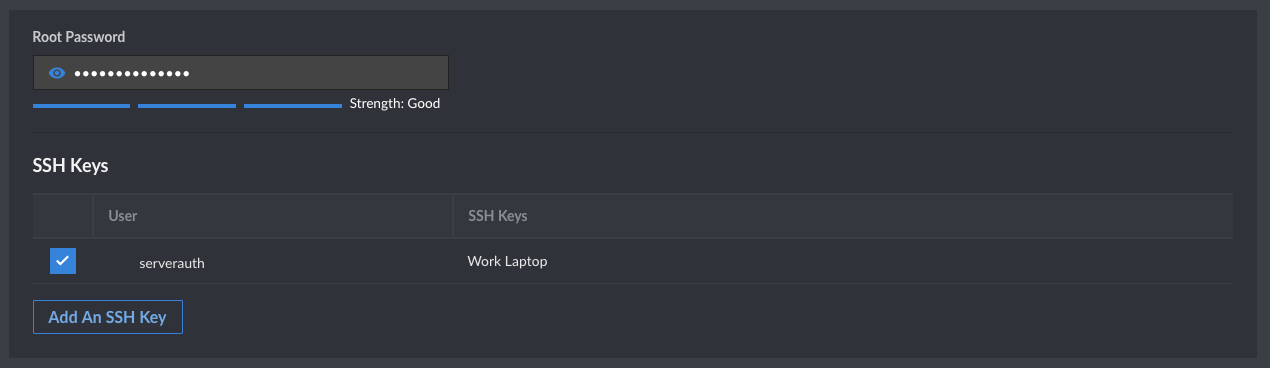Select the last password strength bar segment
The image size is (1270, 368).
(x=293, y=105)
